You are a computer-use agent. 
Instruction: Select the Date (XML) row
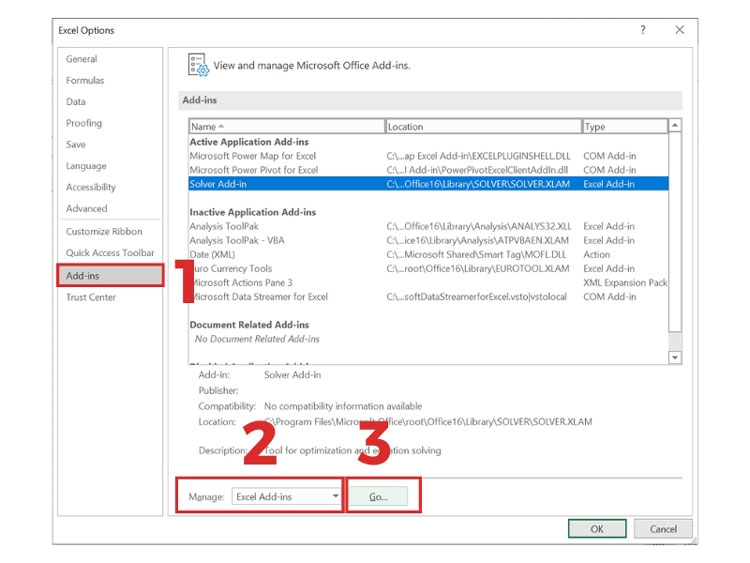point(428,254)
